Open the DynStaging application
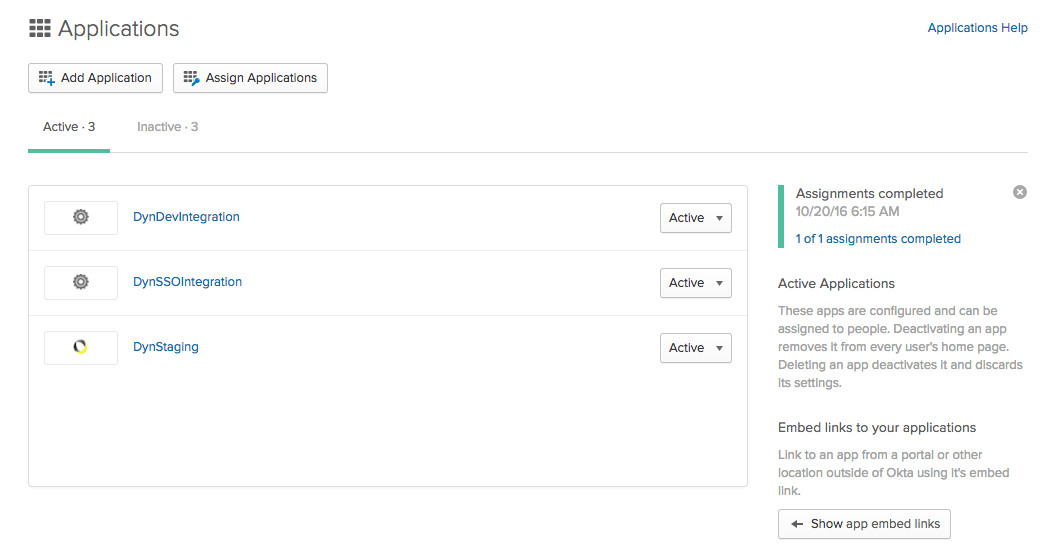 (166, 347)
